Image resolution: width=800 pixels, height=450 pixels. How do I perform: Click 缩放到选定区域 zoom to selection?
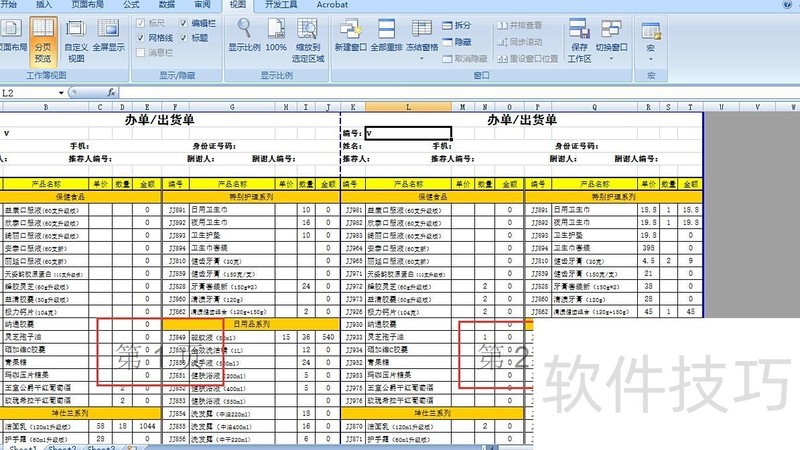308,41
